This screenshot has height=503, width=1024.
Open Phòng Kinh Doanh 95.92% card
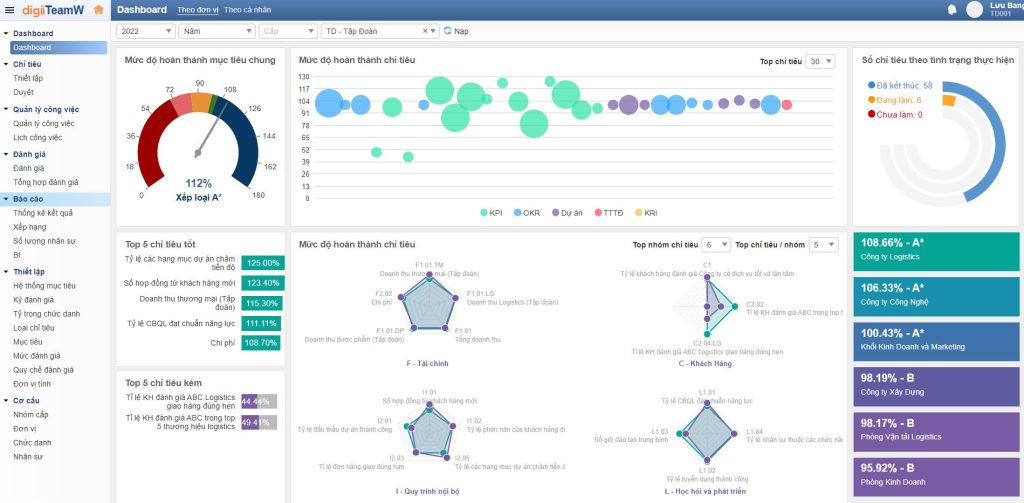pos(936,477)
